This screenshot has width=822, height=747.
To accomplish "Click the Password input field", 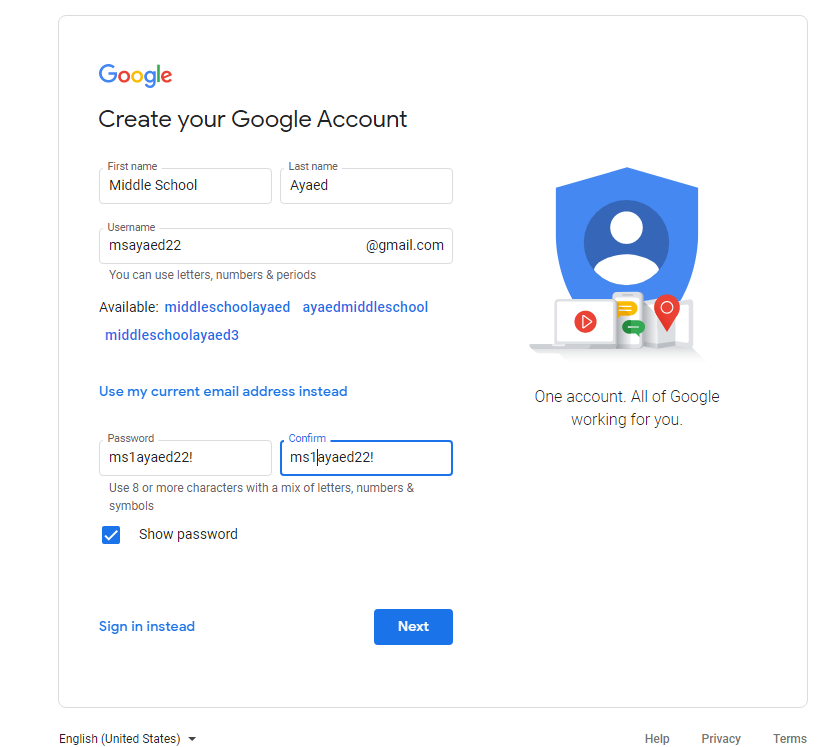I will pyautogui.click(x=186, y=458).
